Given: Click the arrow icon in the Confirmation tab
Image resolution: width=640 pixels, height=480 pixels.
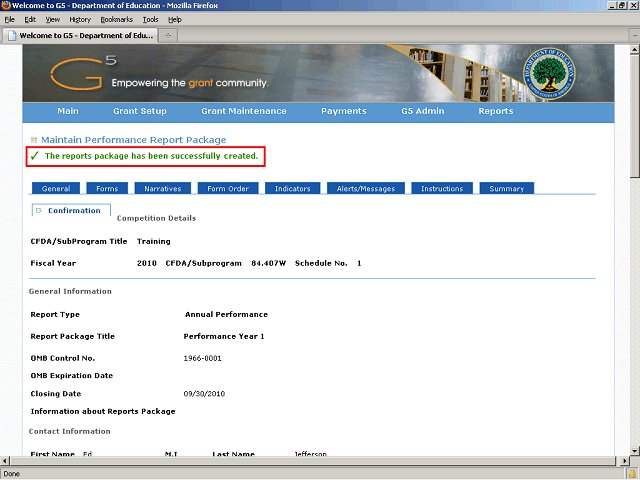Looking at the screenshot, I should click(39, 211).
